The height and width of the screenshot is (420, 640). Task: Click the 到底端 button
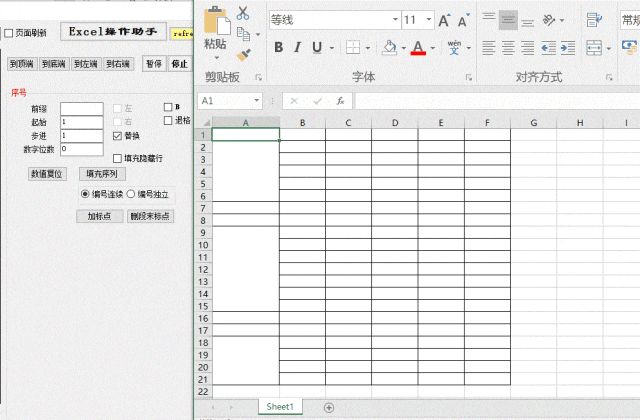(54, 64)
